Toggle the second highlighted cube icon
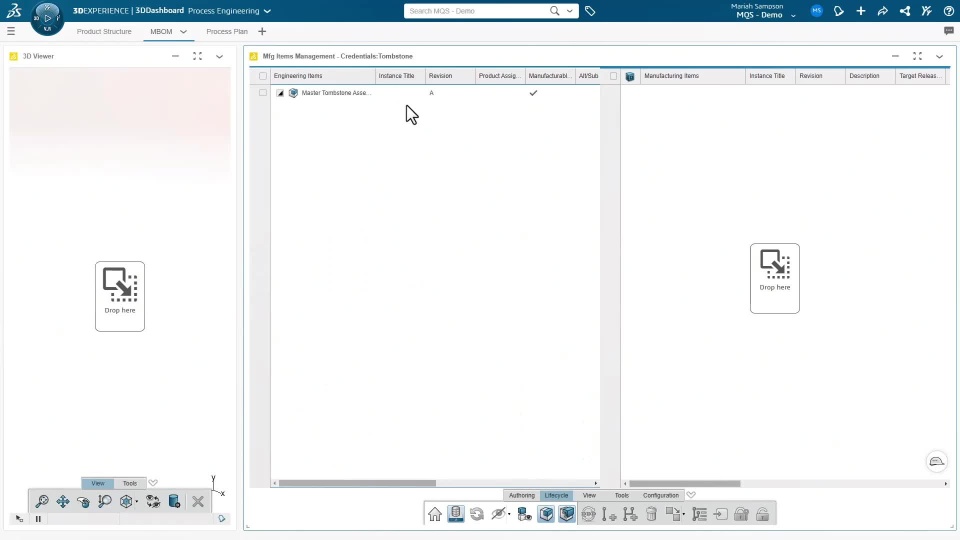 [567, 514]
